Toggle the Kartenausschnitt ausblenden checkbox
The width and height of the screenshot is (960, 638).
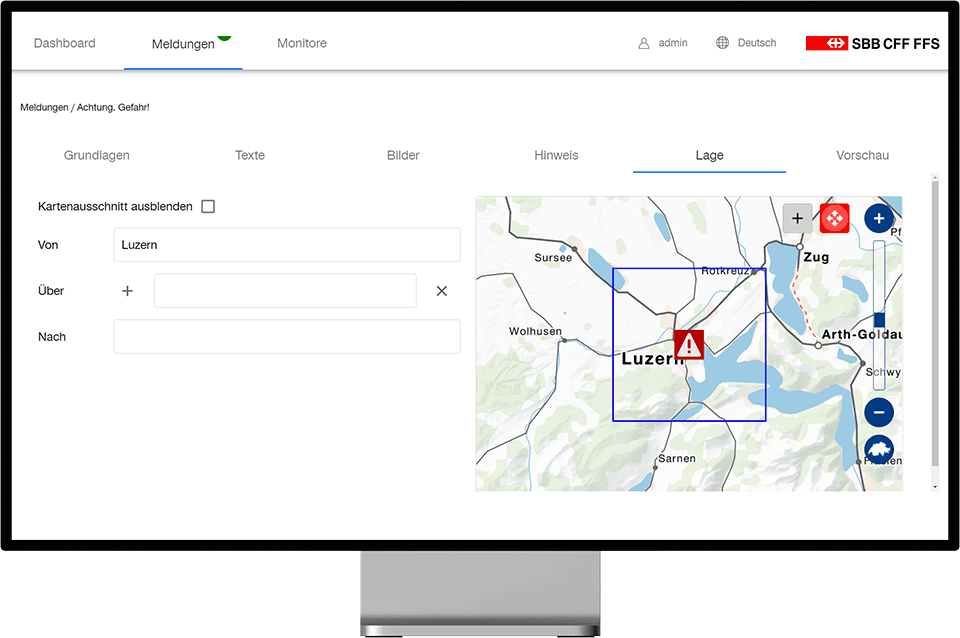click(x=208, y=207)
